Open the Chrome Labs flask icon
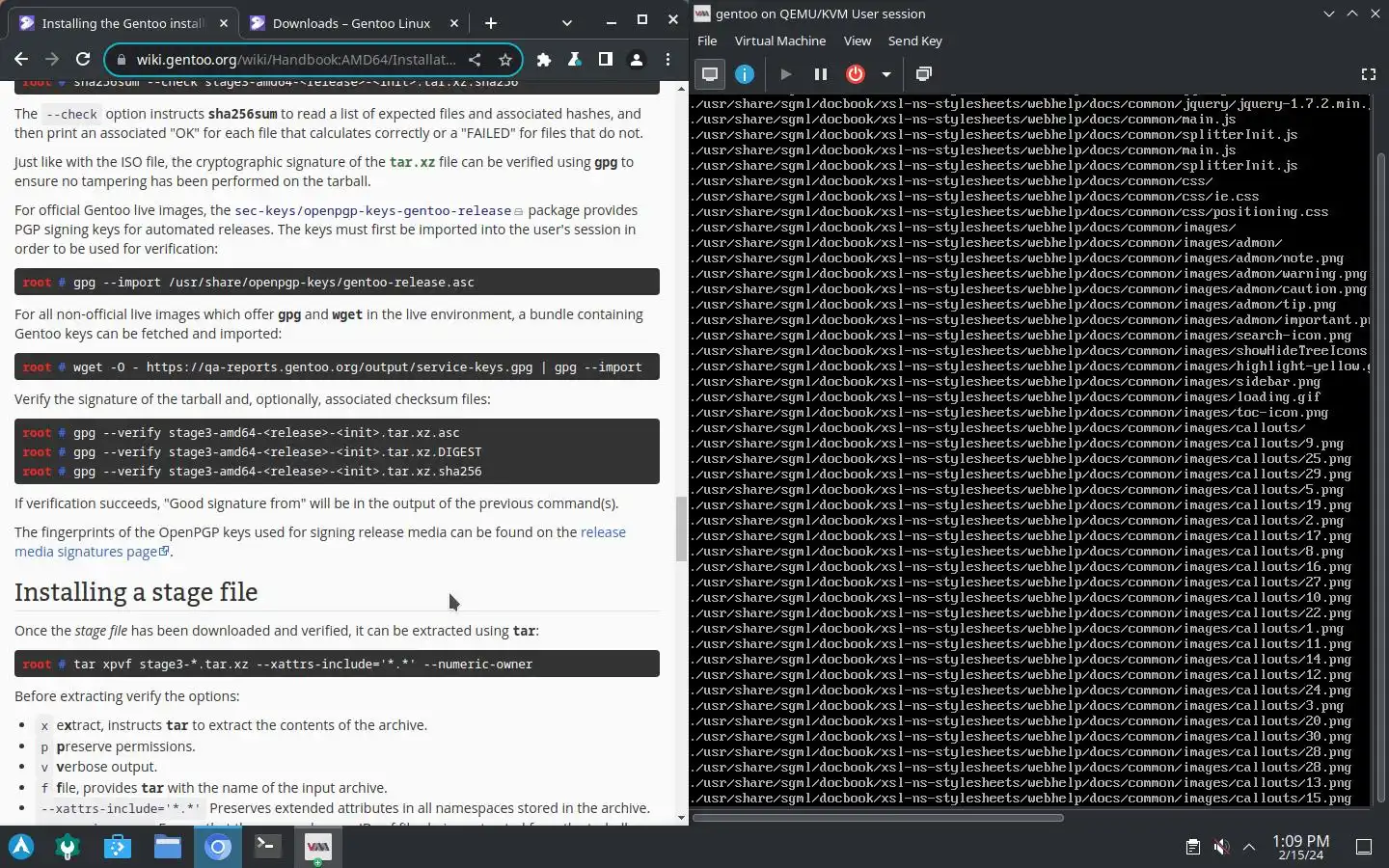The width and height of the screenshot is (1389, 868). [x=575, y=60]
